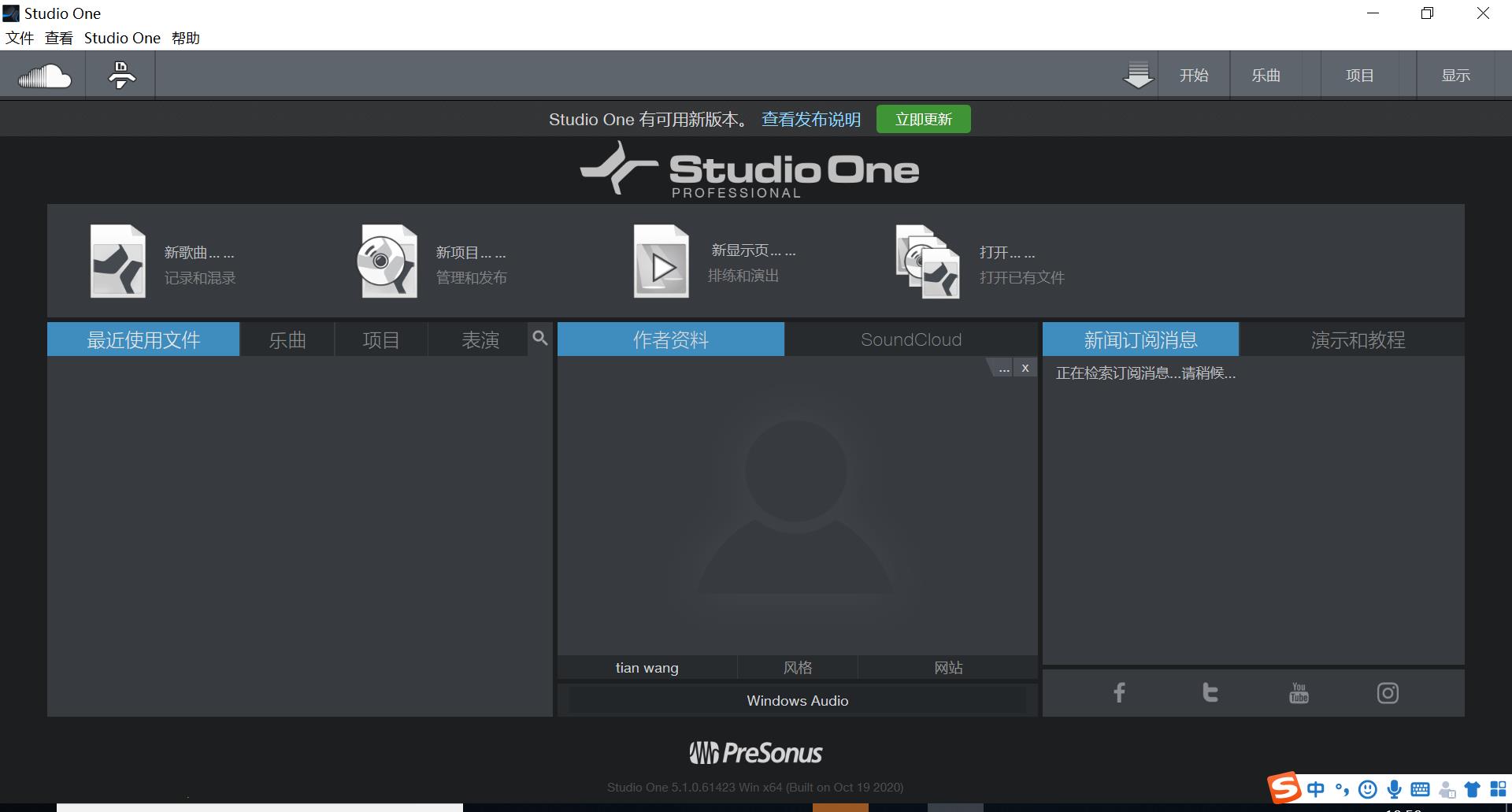Open the 帮助 menu
This screenshot has height=812, width=1512.
tap(186, 38)
